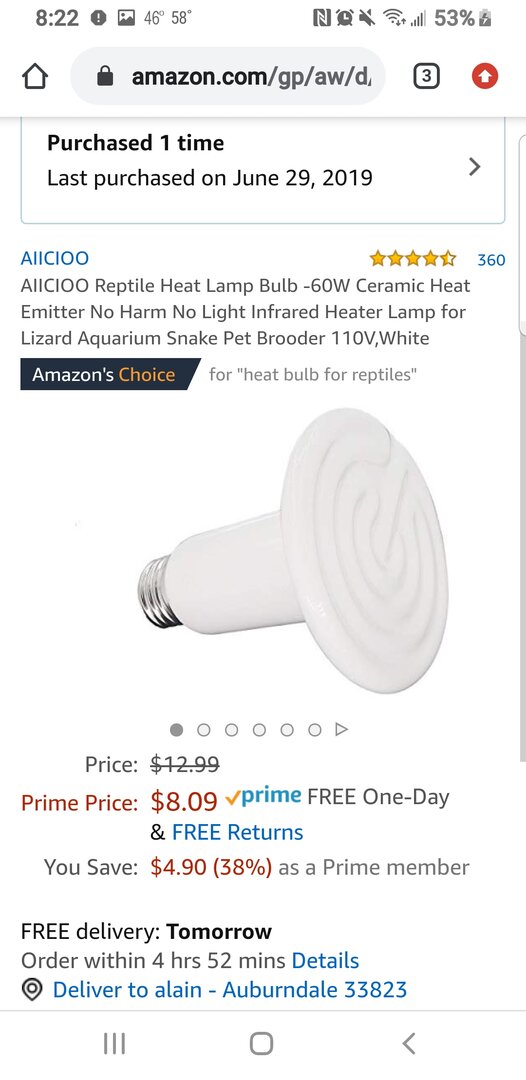The width and height of the screenshot is (526, 1080).
Task: Tap the browser home icon
Action: (x=36, y=76)
